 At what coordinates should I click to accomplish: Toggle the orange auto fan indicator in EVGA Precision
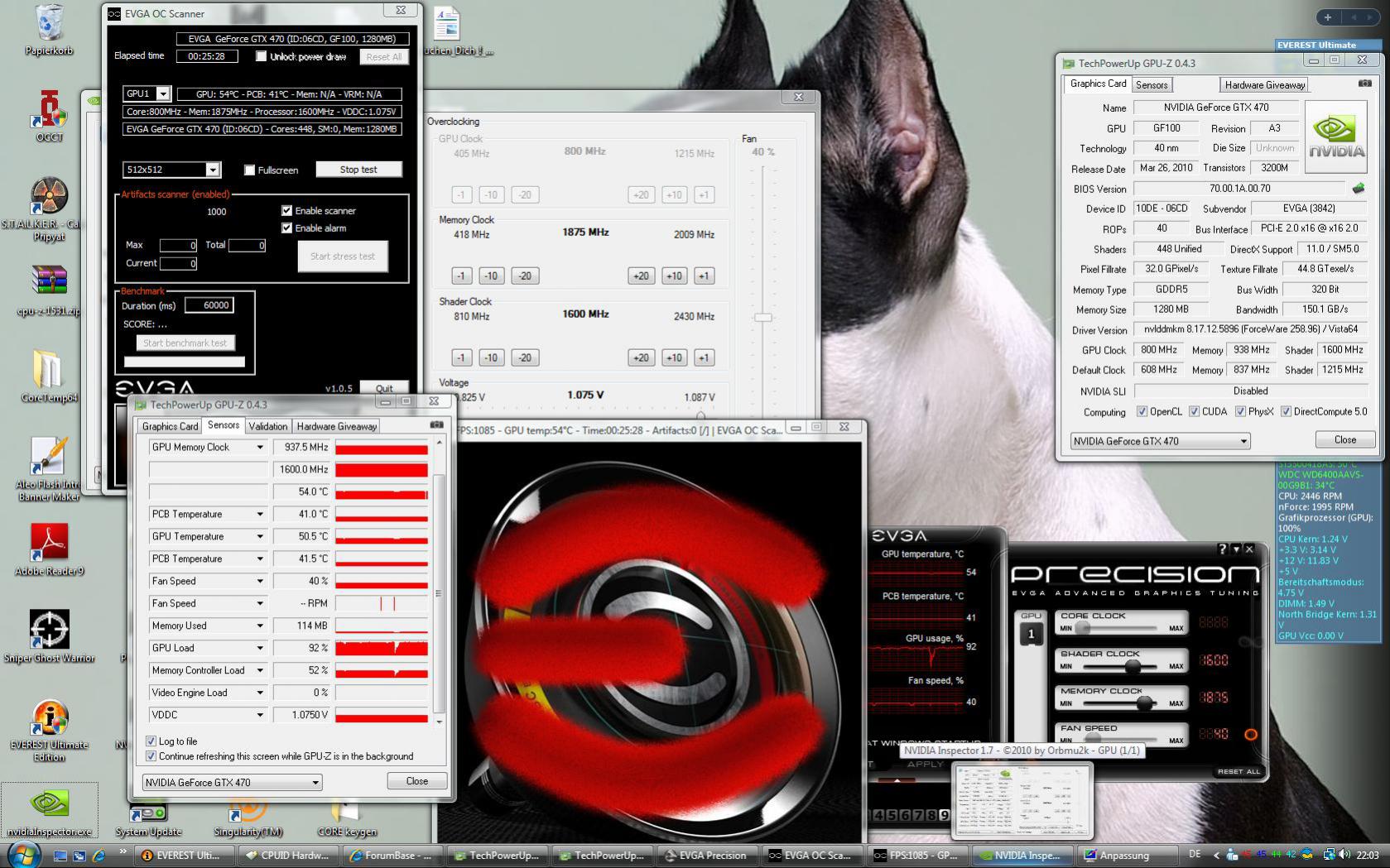point(1250,734)
